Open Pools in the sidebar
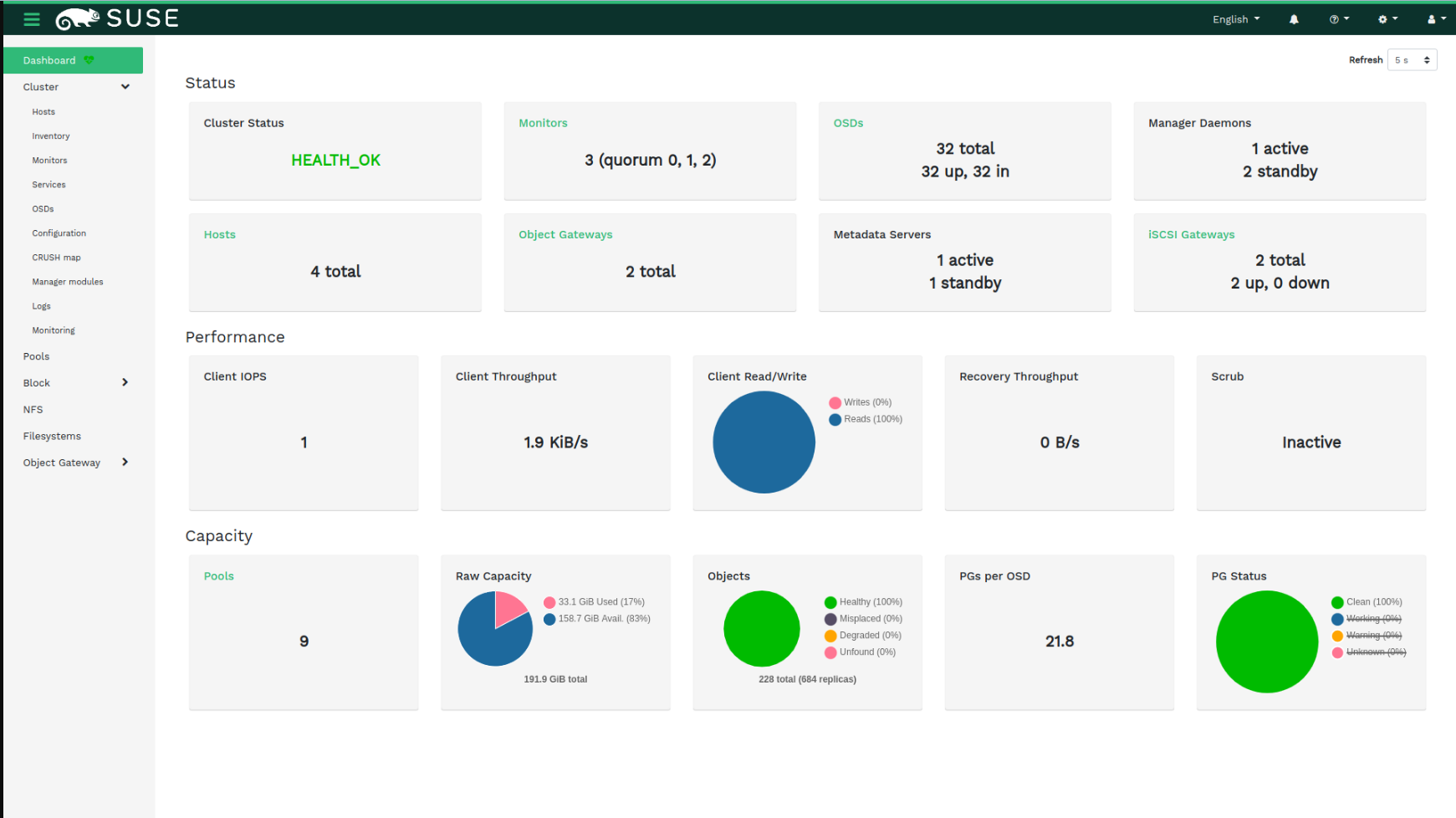This screenshot has width=1456, height=818. coord(36,356)
